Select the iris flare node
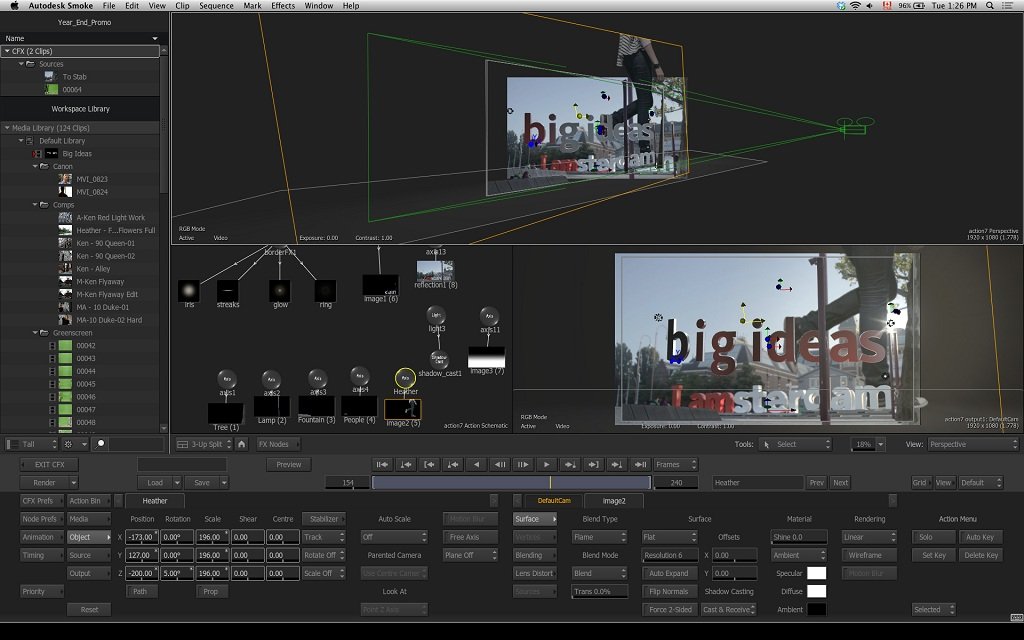The height and width of the screenshot is (640, 1024). pyautogui.click(x=188, y=290)
